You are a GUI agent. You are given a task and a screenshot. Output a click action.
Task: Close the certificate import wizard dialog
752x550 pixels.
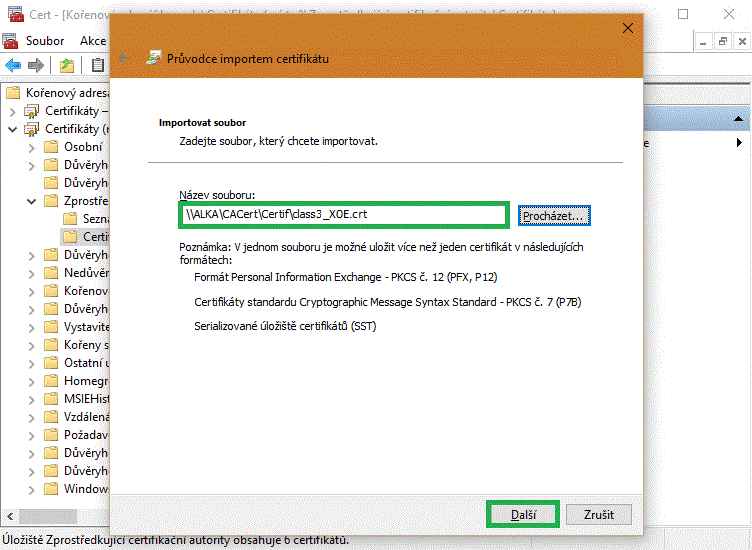click(x=628, y=28)
